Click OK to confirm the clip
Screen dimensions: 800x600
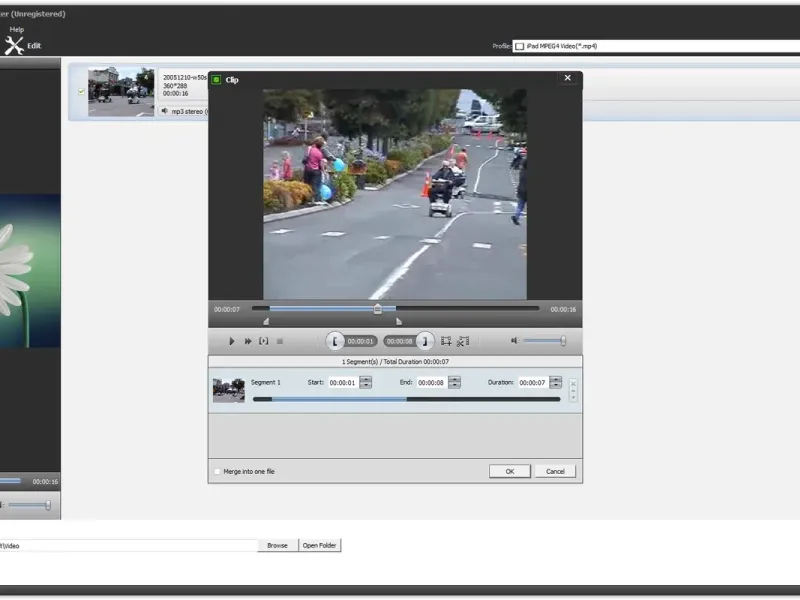click(x=509, y=471)
